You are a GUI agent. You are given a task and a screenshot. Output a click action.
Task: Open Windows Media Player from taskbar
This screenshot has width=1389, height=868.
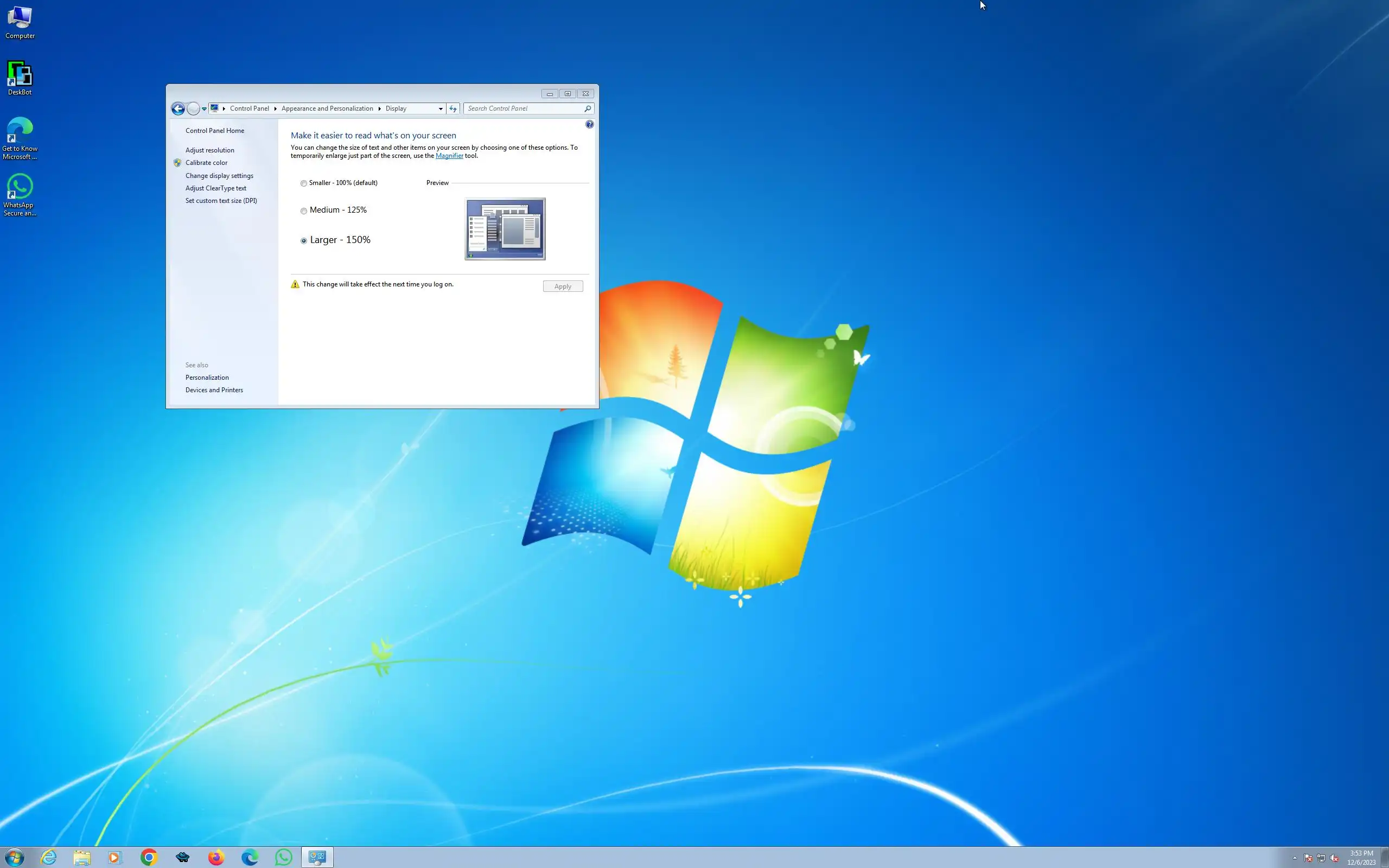pos(115,857)
